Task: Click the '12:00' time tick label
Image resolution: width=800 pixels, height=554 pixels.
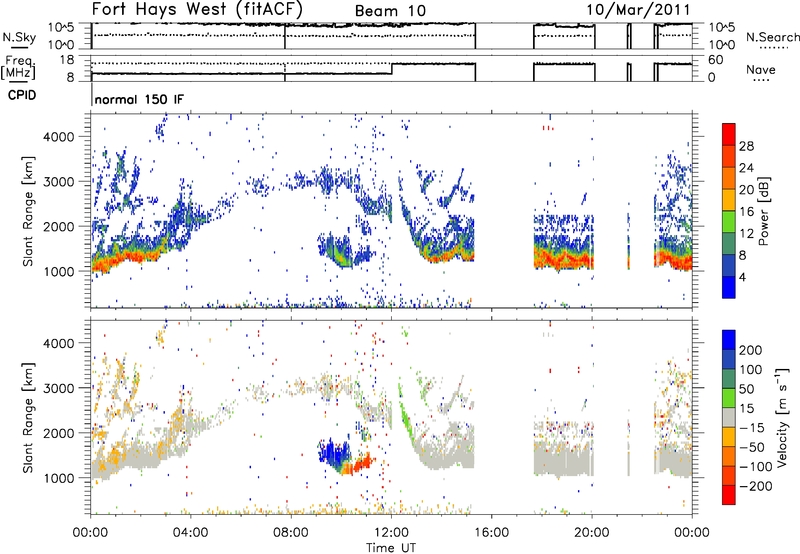Action: coord(391,533)
